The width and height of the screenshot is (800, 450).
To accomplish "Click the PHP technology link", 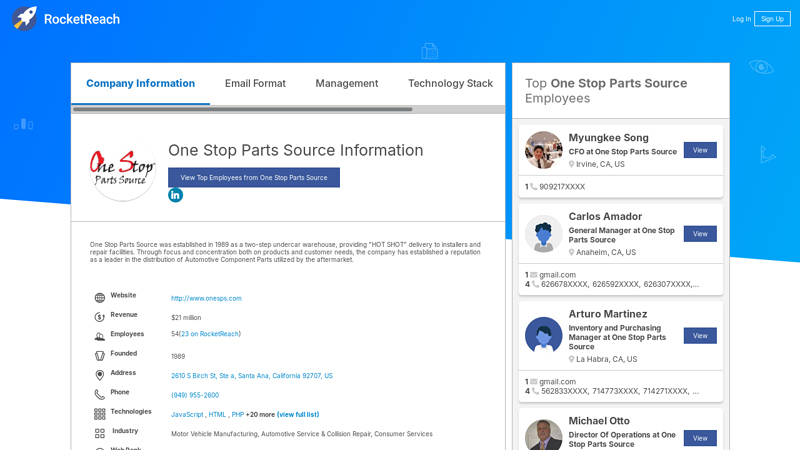I will pyautogui.click(x=238, y=414).
